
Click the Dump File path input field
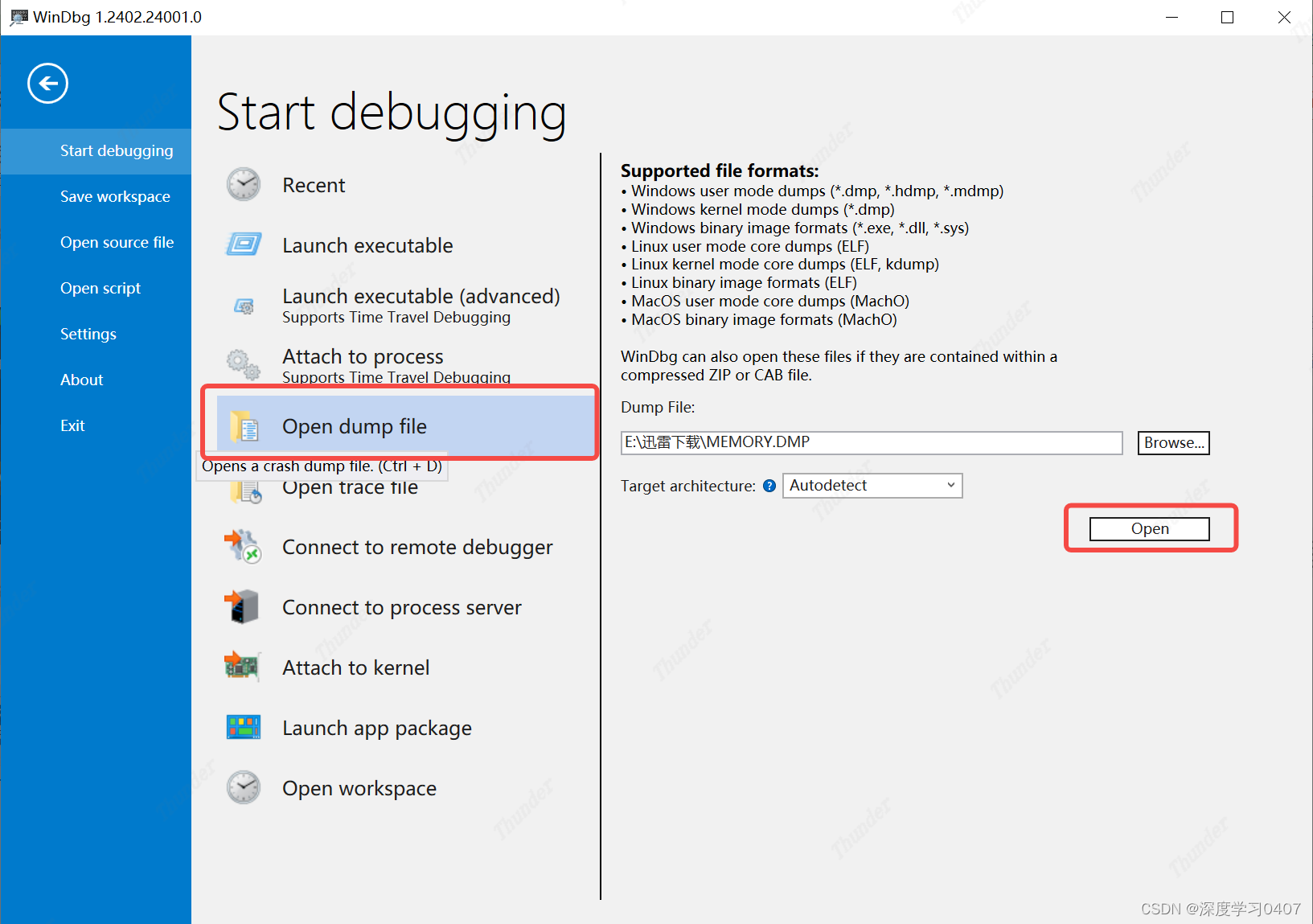coord(872,443)
